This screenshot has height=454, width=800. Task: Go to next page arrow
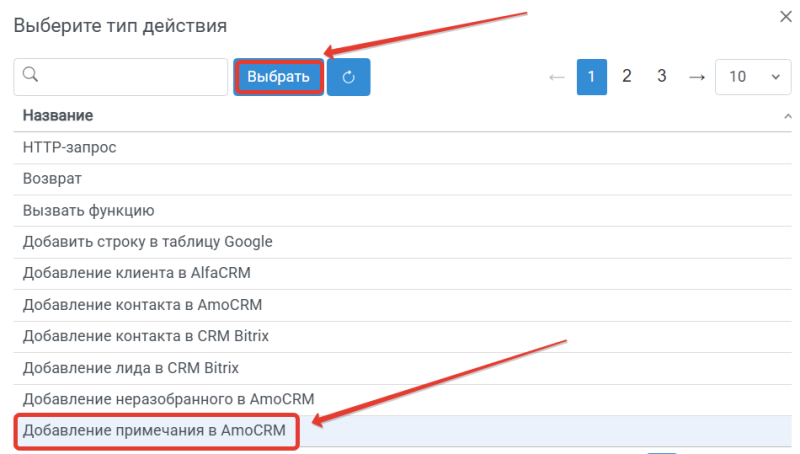(x=696, y=77)
